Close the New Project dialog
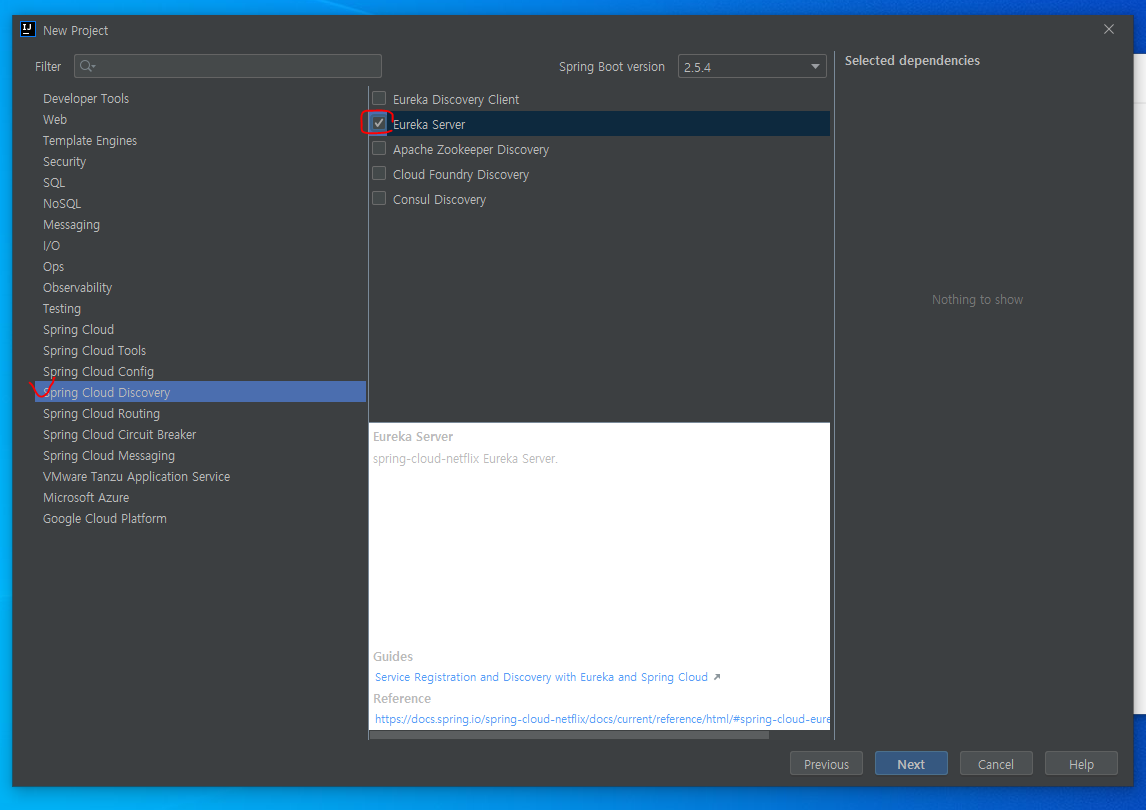This screenshot has width=1146, height=810. [1109, 29]
